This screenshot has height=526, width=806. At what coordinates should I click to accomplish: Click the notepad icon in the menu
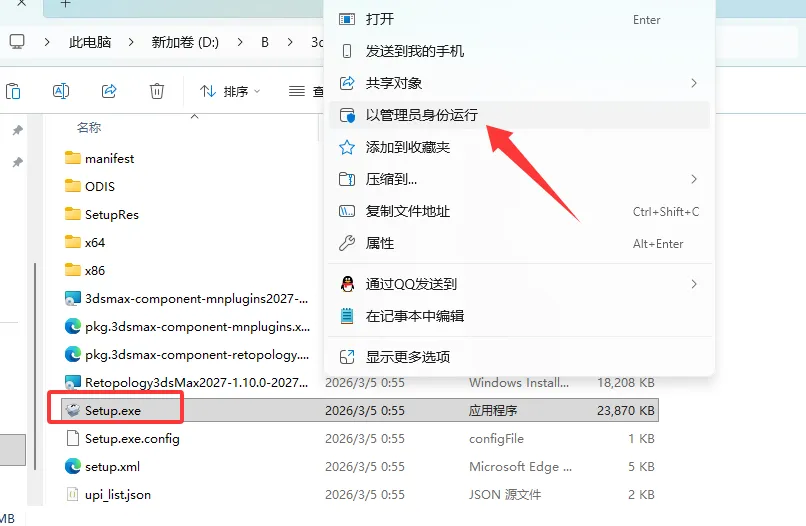(x=347, y=316)
